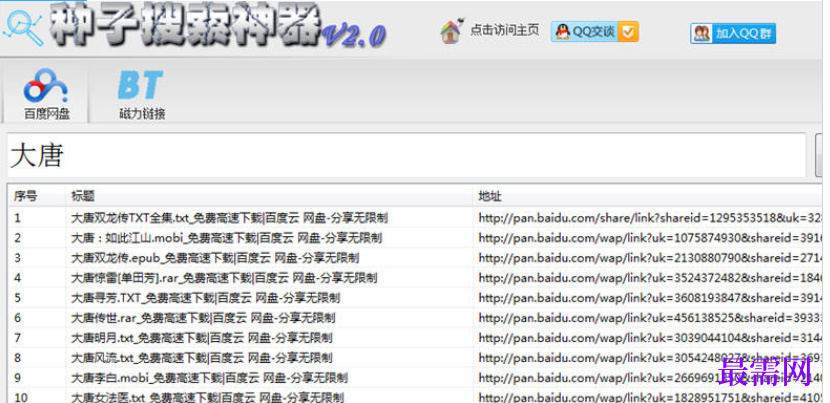
Task: Click the QQ group people icon
Action: click(702, 34)
